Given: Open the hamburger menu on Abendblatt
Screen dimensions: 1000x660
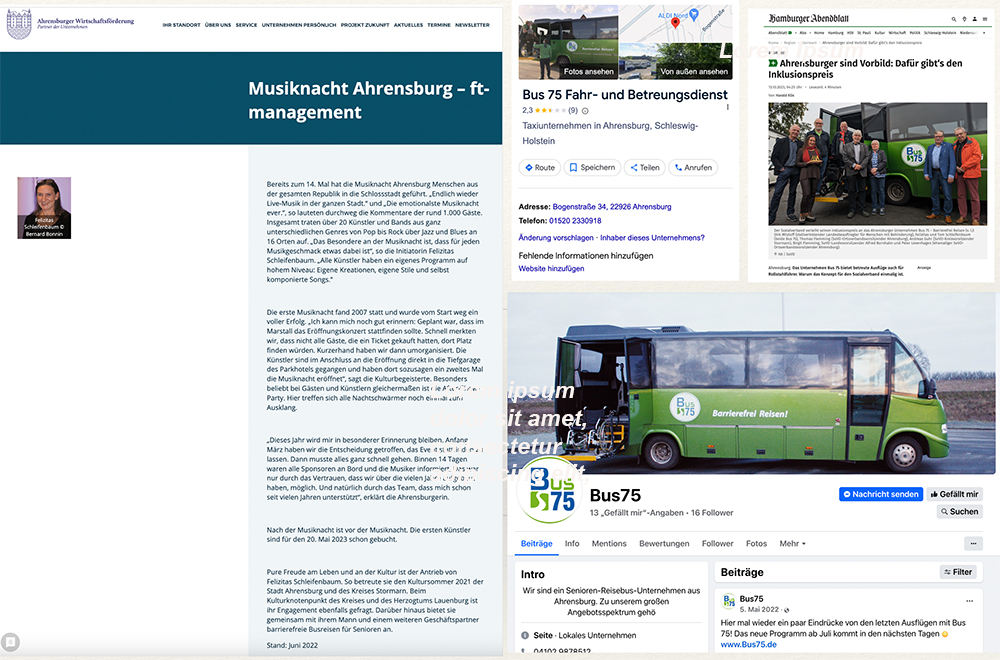Looking at the screenshot, I should tap(985, 19).
